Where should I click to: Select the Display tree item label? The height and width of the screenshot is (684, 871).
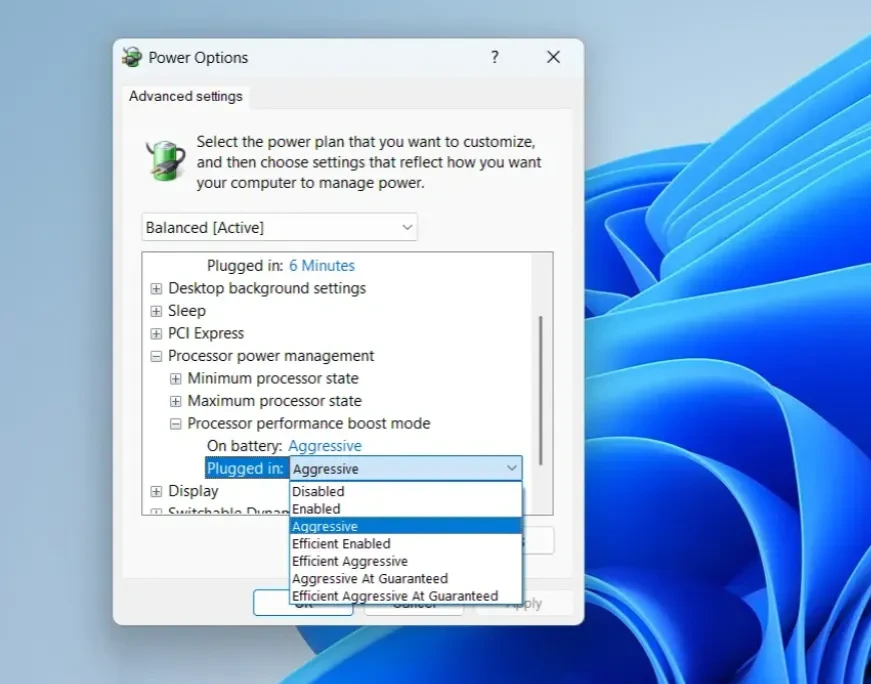pos(193,491)
